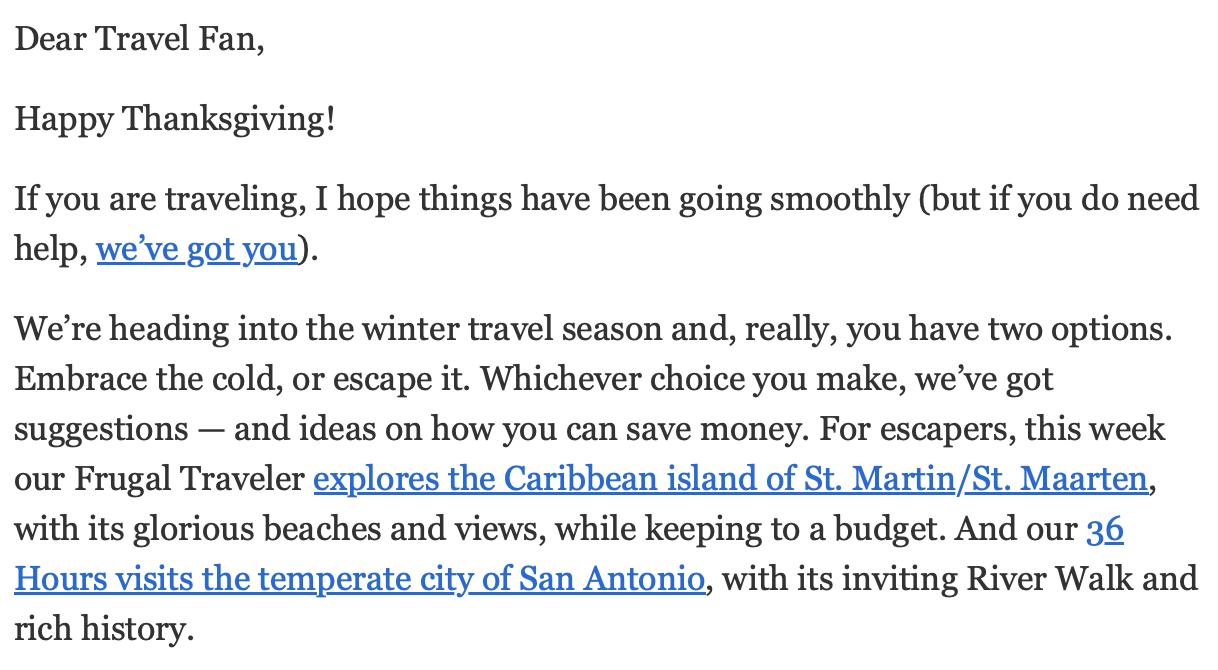The image size is (1218, 670).
Task: Follow the 36 Hours San Antonio link
Action: tap(360, 579)
